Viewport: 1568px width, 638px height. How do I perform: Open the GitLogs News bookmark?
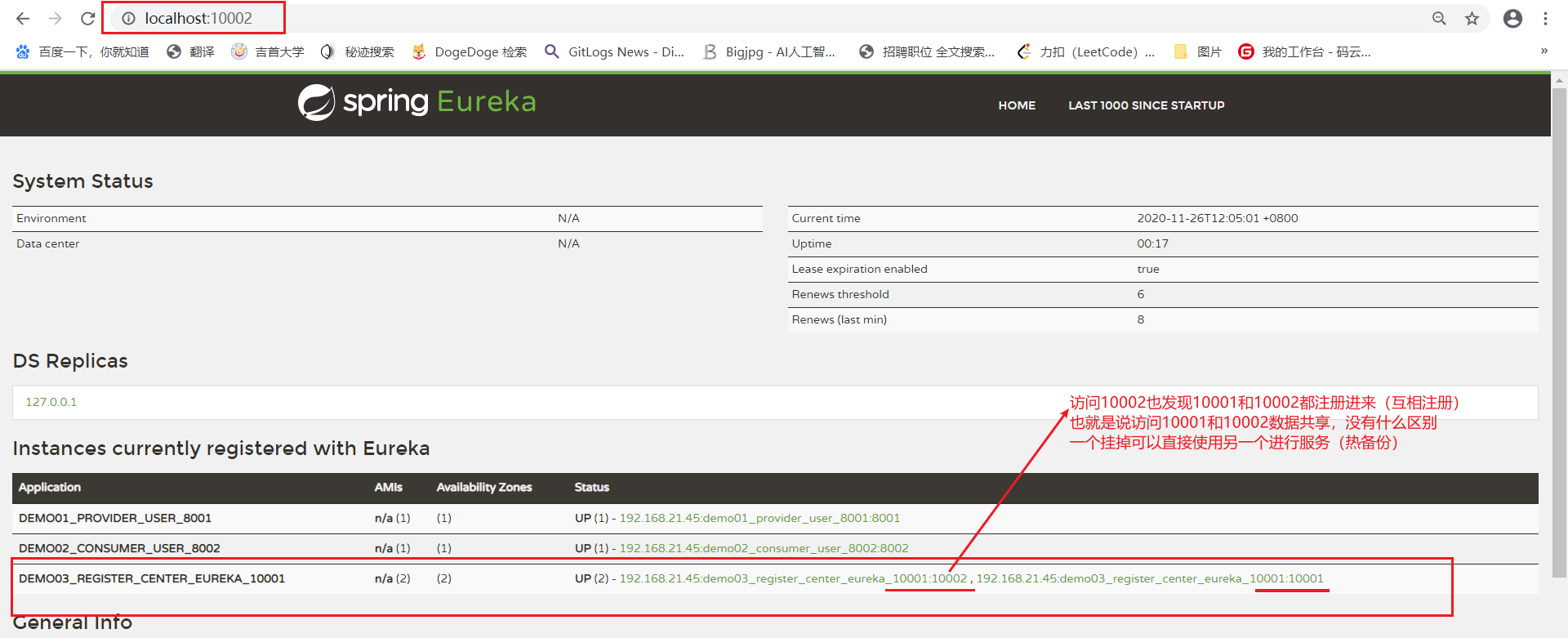pyautogui.click(x=615, y=51)
